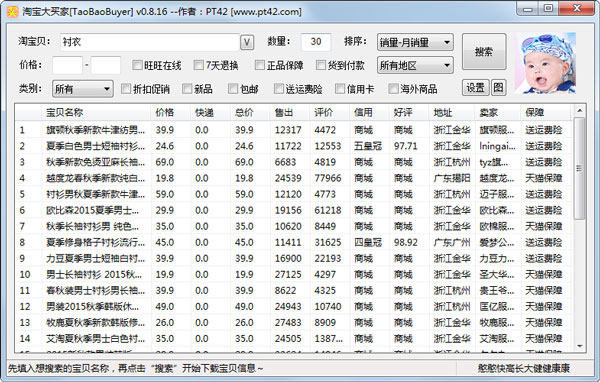The width and height of the screenshot is (600, 382).
Task: Click the 图 image button
Action: (498, 88)
